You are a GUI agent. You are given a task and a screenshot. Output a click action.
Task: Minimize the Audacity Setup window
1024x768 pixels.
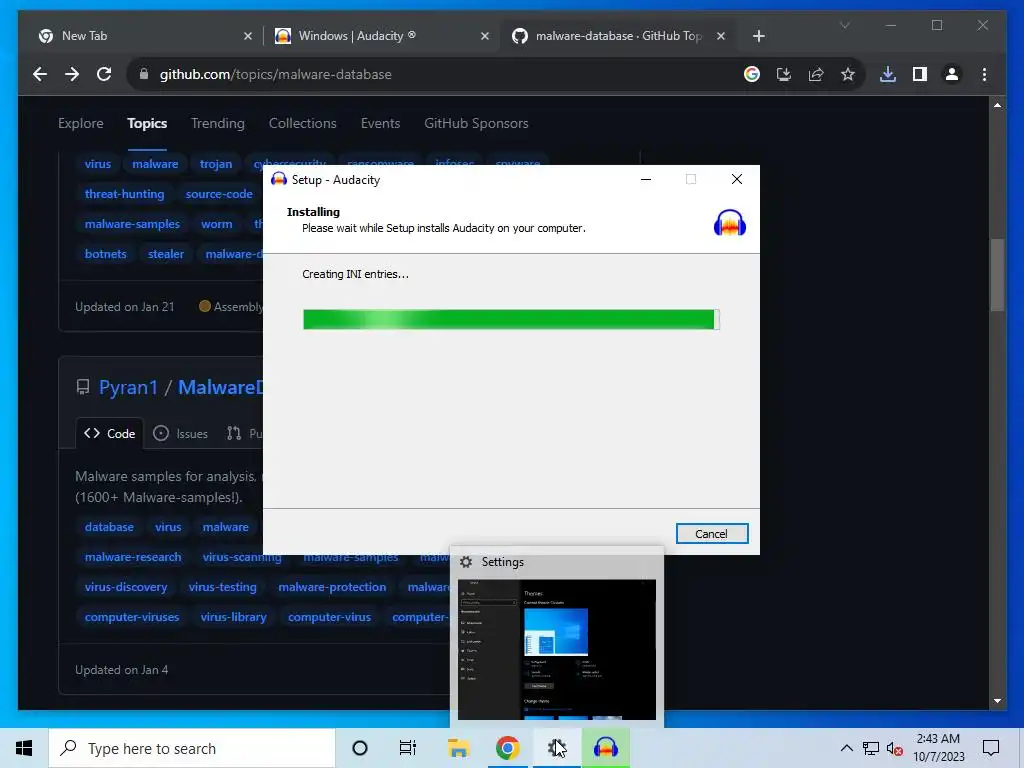point(646,179)
